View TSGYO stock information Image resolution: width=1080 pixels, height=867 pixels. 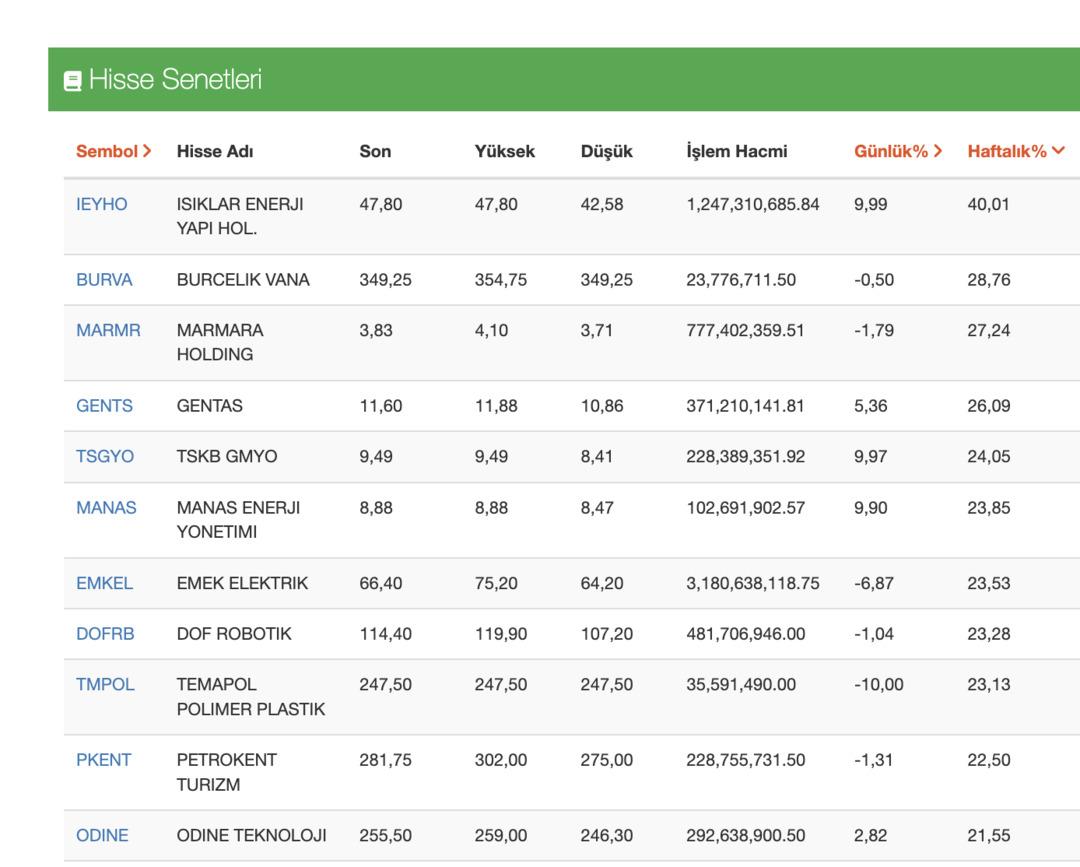[105, 456]
